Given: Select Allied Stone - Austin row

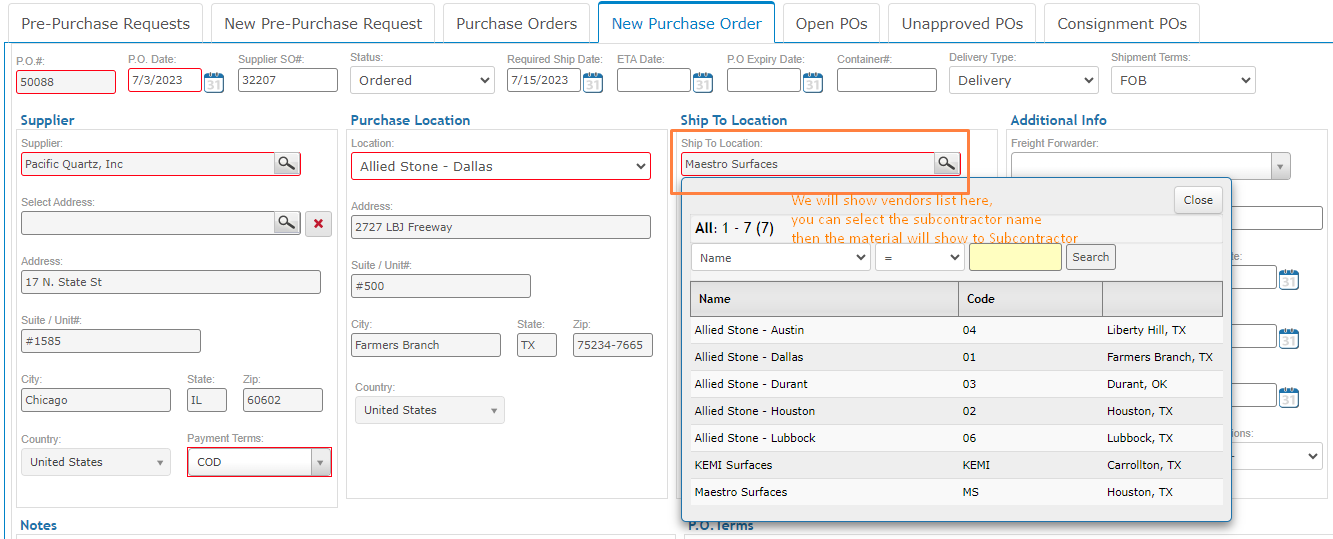Looking at the screenshot, I should 956,330.
